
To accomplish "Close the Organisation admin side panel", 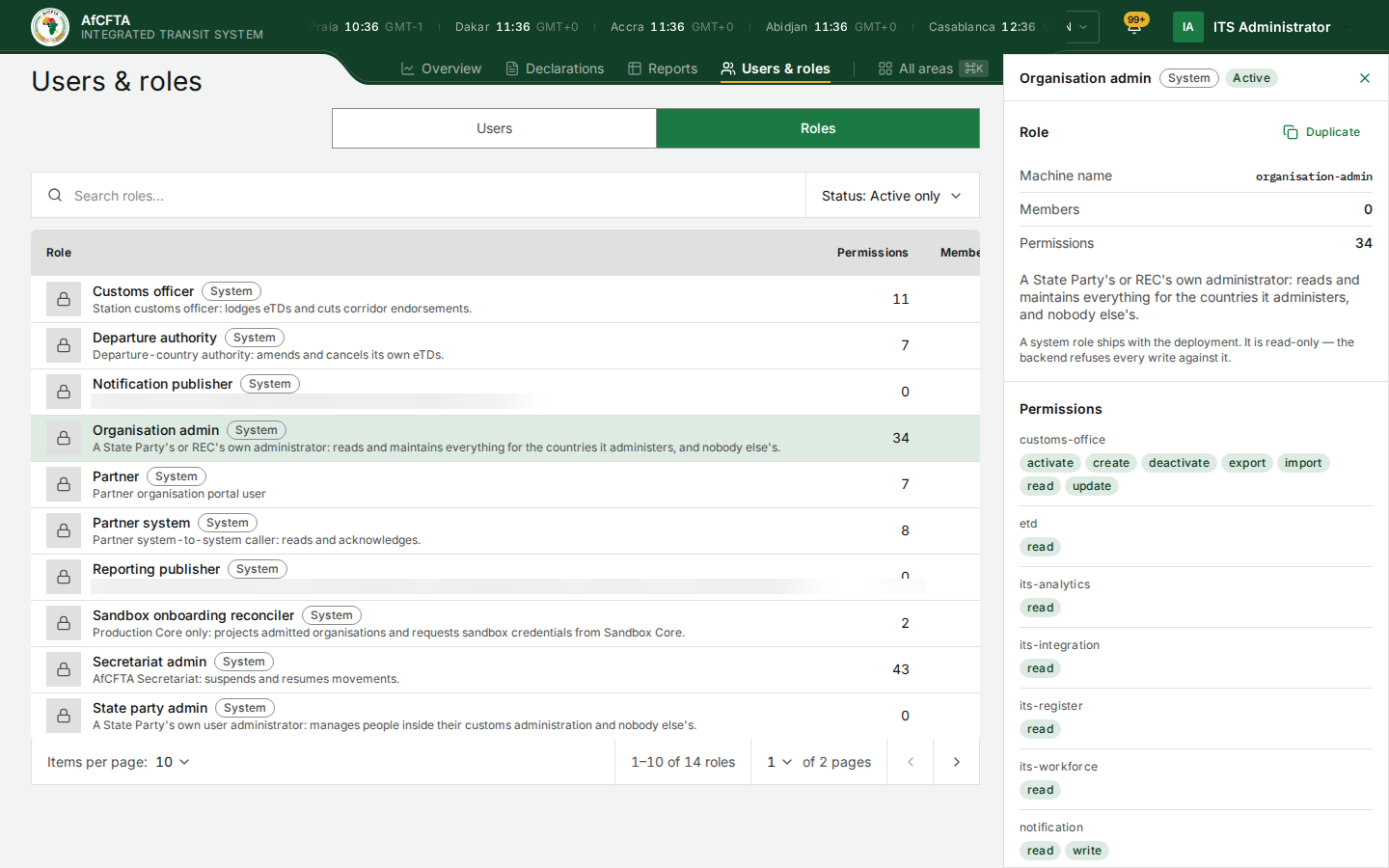I will click(1365, 78).
